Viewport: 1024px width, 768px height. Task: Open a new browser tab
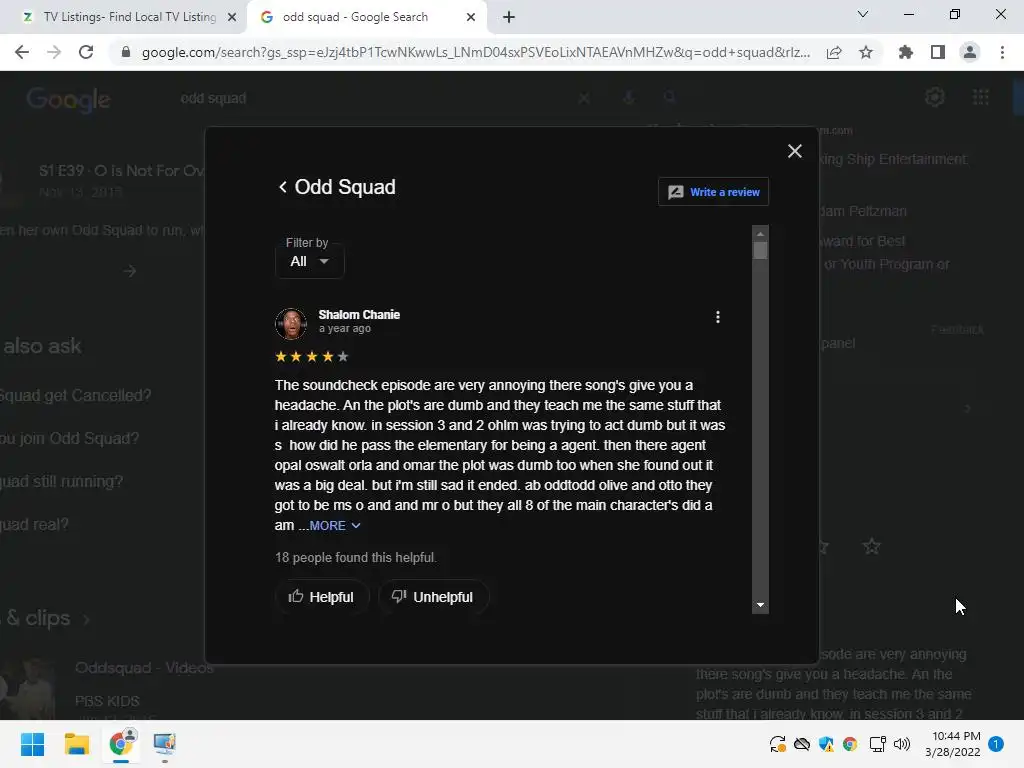tap(509, 18)
